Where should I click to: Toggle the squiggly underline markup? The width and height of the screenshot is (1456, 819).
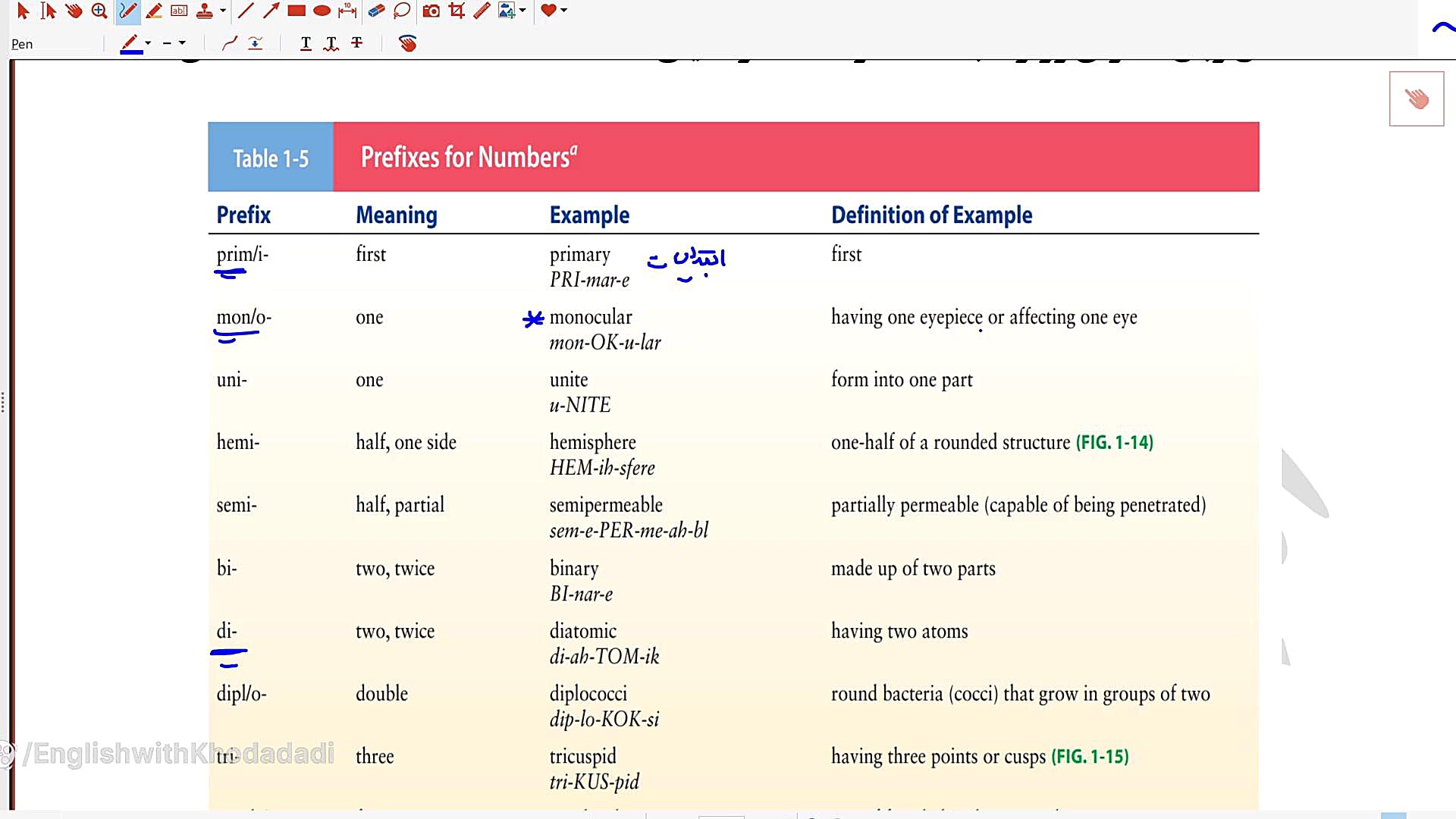click(331, 43)
